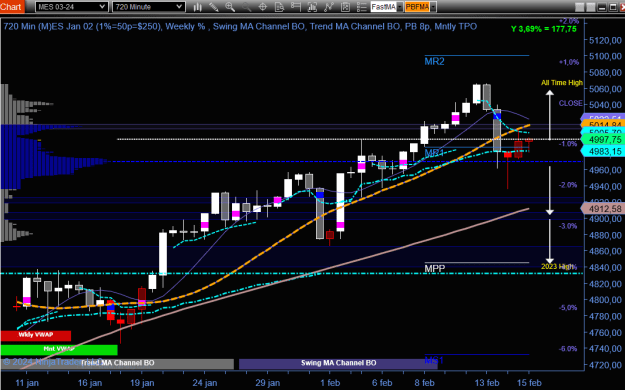Select the MPP pivot label
Image resolution: width=625 pixels, height=390 pixels.
pos(434,268)
